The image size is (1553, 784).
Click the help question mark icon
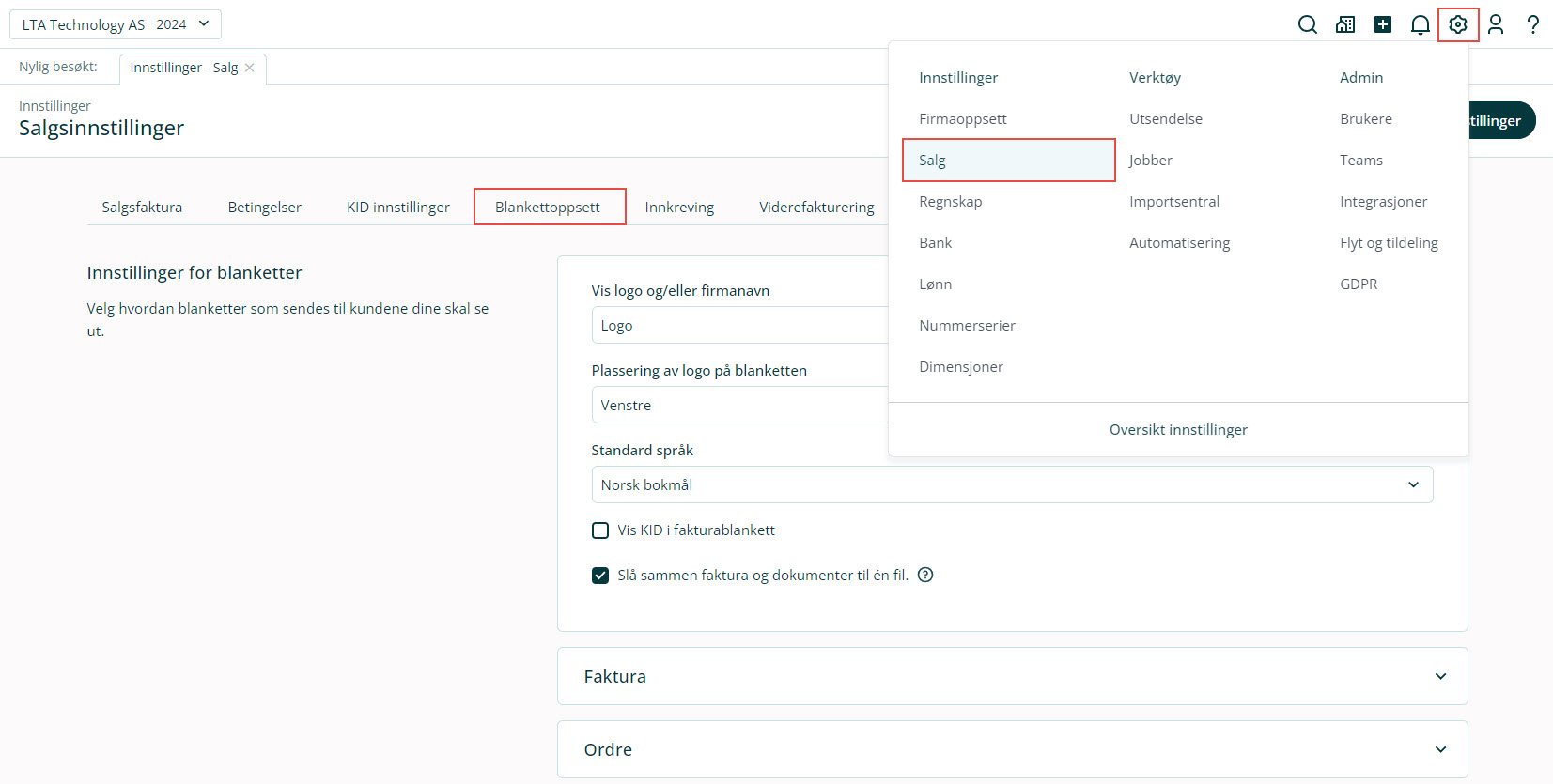click(x=1532, y=24)
